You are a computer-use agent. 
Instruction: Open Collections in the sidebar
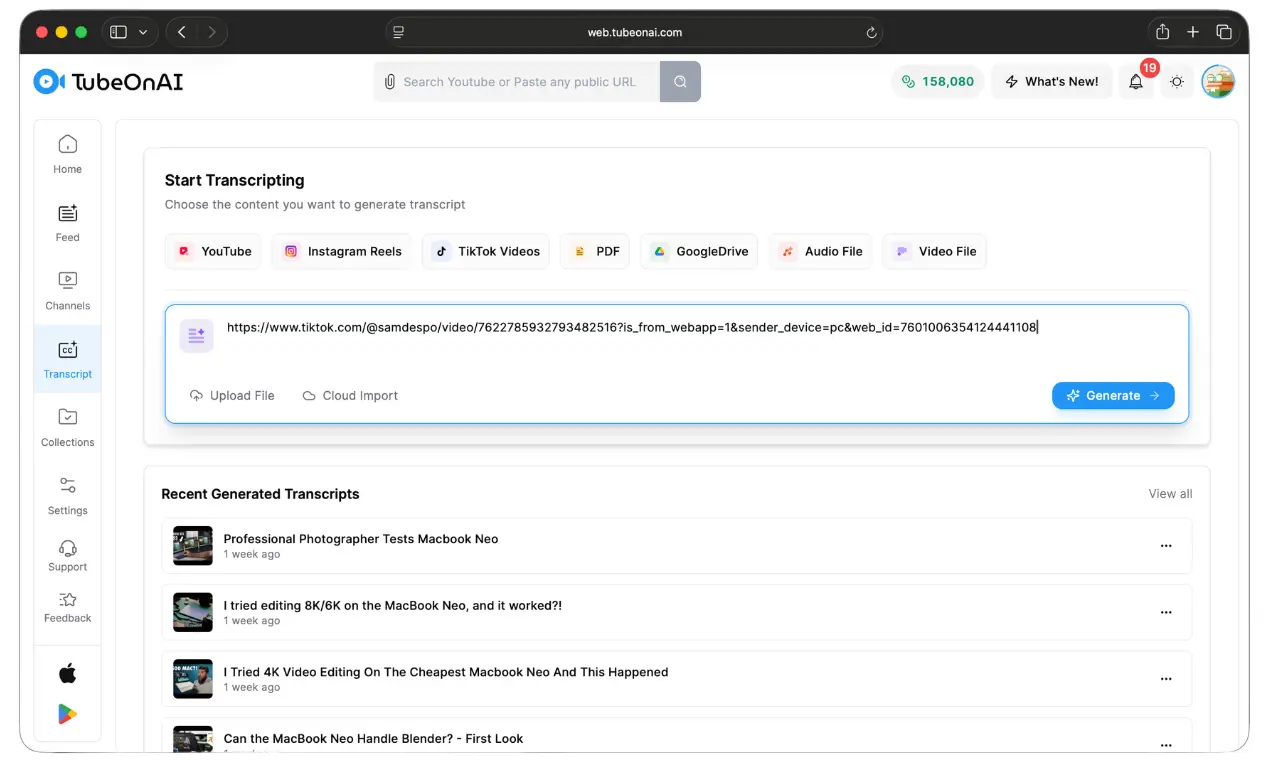tap(68, 427)
